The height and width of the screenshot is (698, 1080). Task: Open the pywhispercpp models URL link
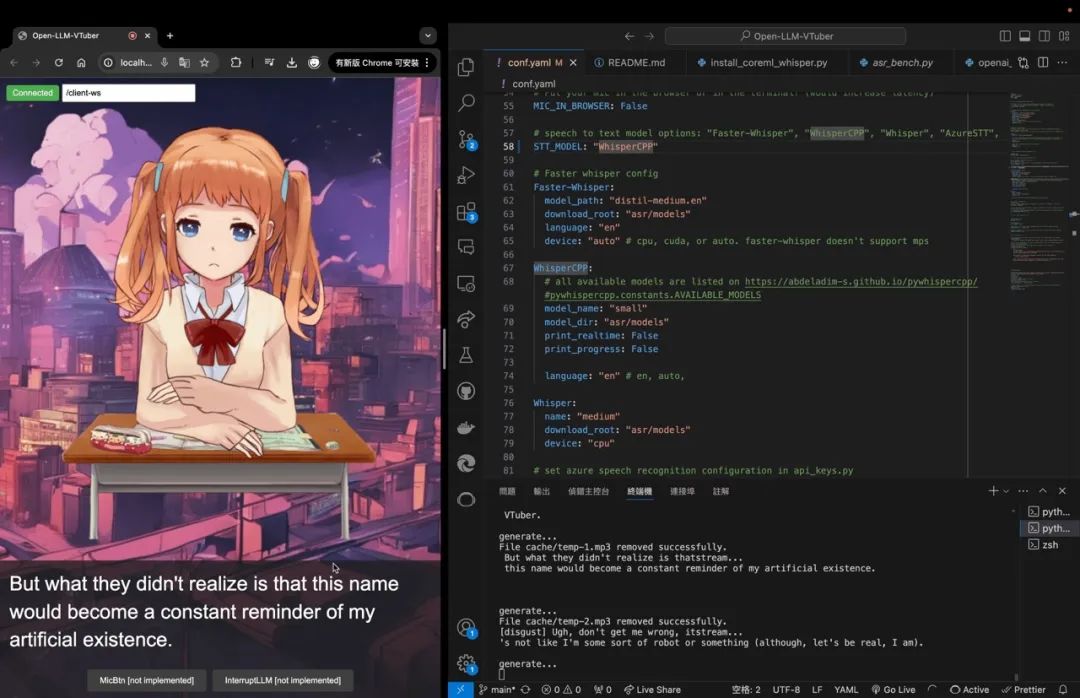861,281
